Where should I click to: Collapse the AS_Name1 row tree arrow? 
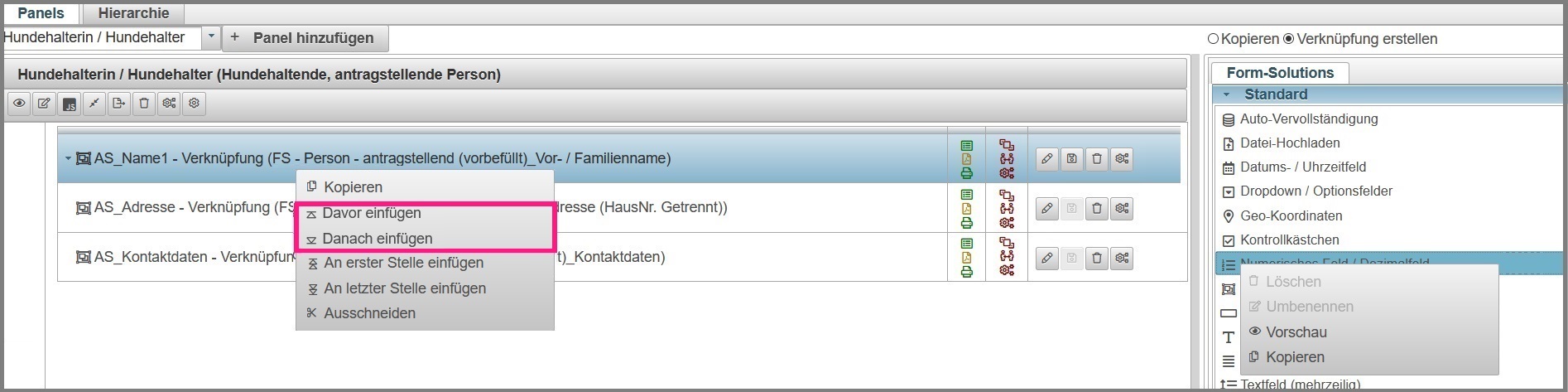68,158
